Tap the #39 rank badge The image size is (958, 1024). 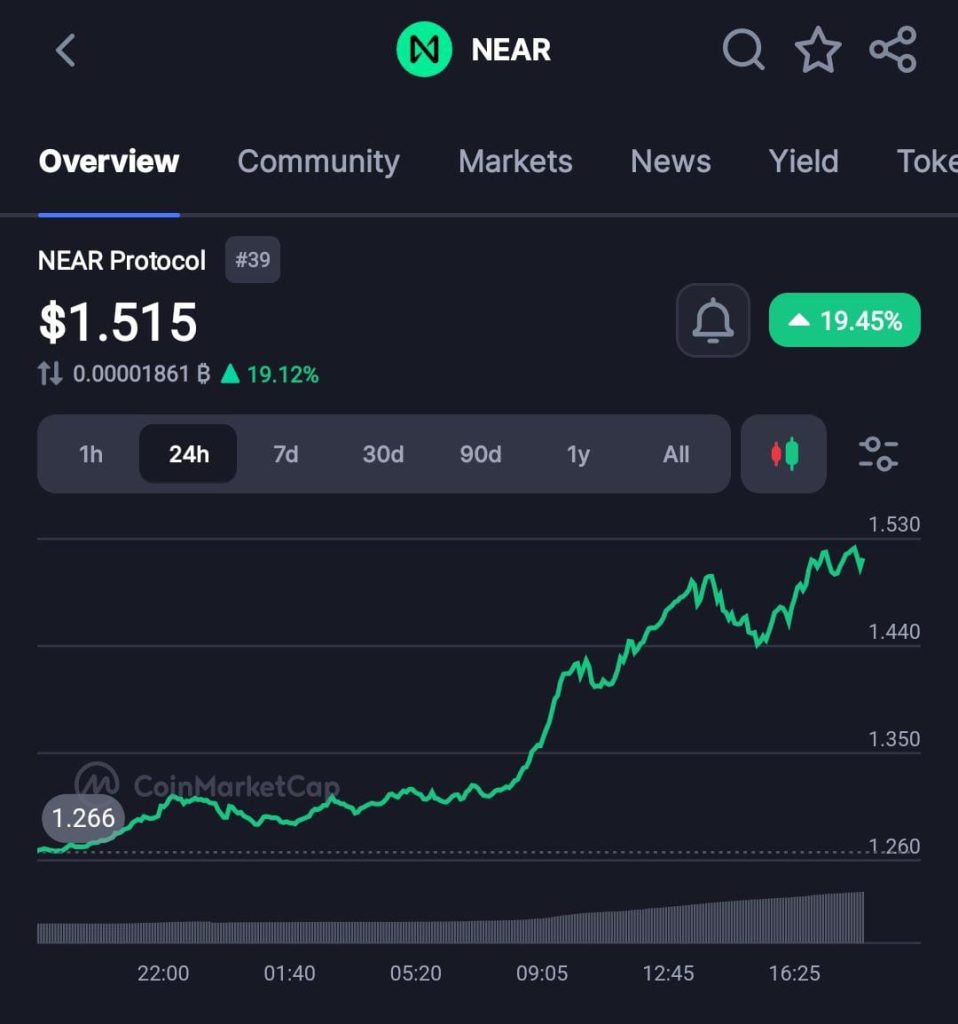click(253, 260)
